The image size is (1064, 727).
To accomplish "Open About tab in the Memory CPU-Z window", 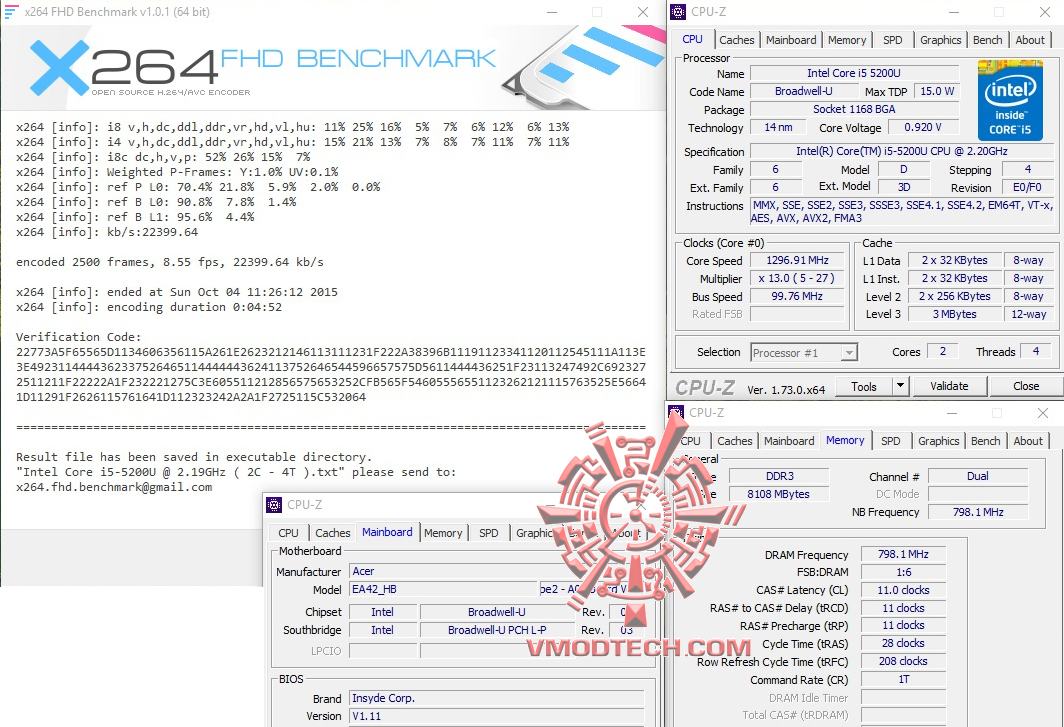I will (x=1028, y=441).
